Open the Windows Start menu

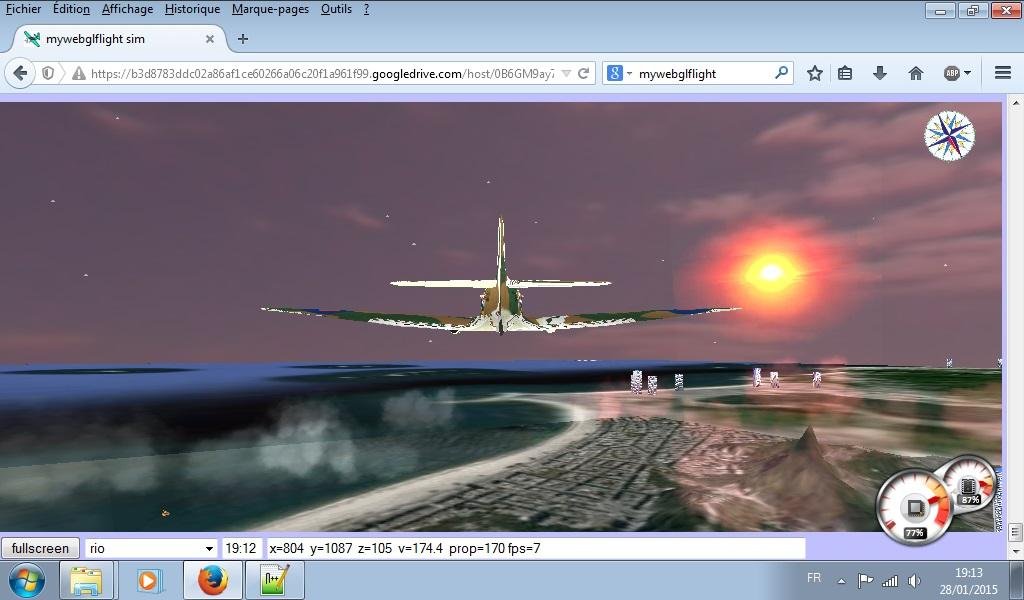point(26,580)
